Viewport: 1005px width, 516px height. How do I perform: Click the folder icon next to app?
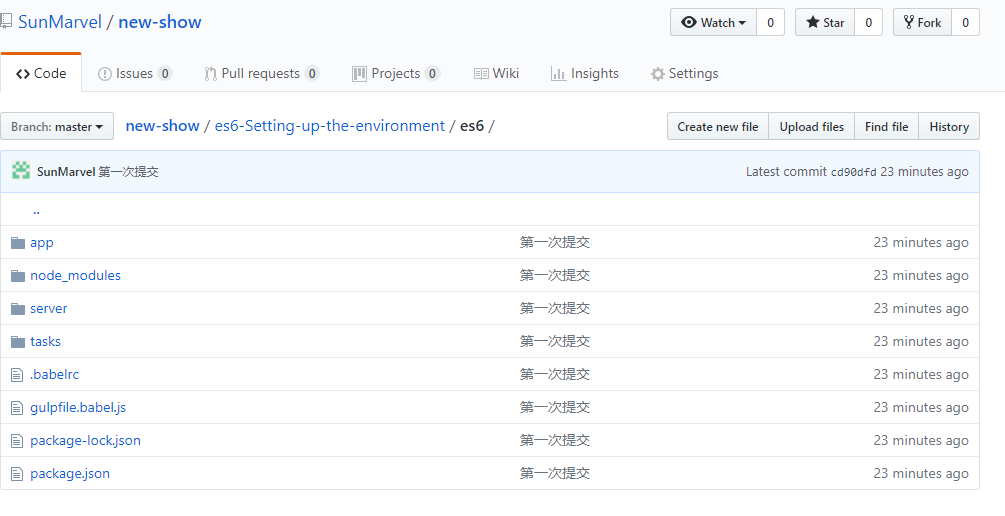[18, 243]
